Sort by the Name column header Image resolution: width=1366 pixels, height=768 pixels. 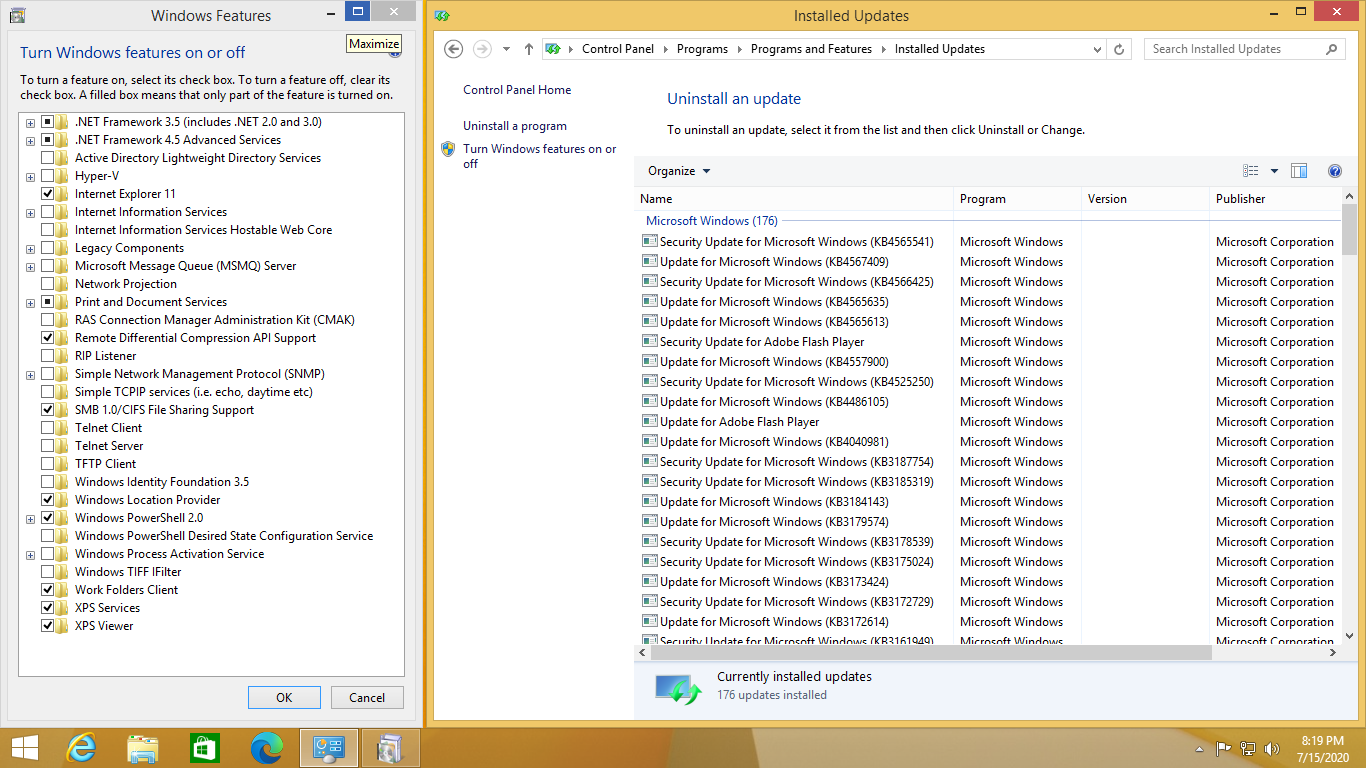pos(794,199)
